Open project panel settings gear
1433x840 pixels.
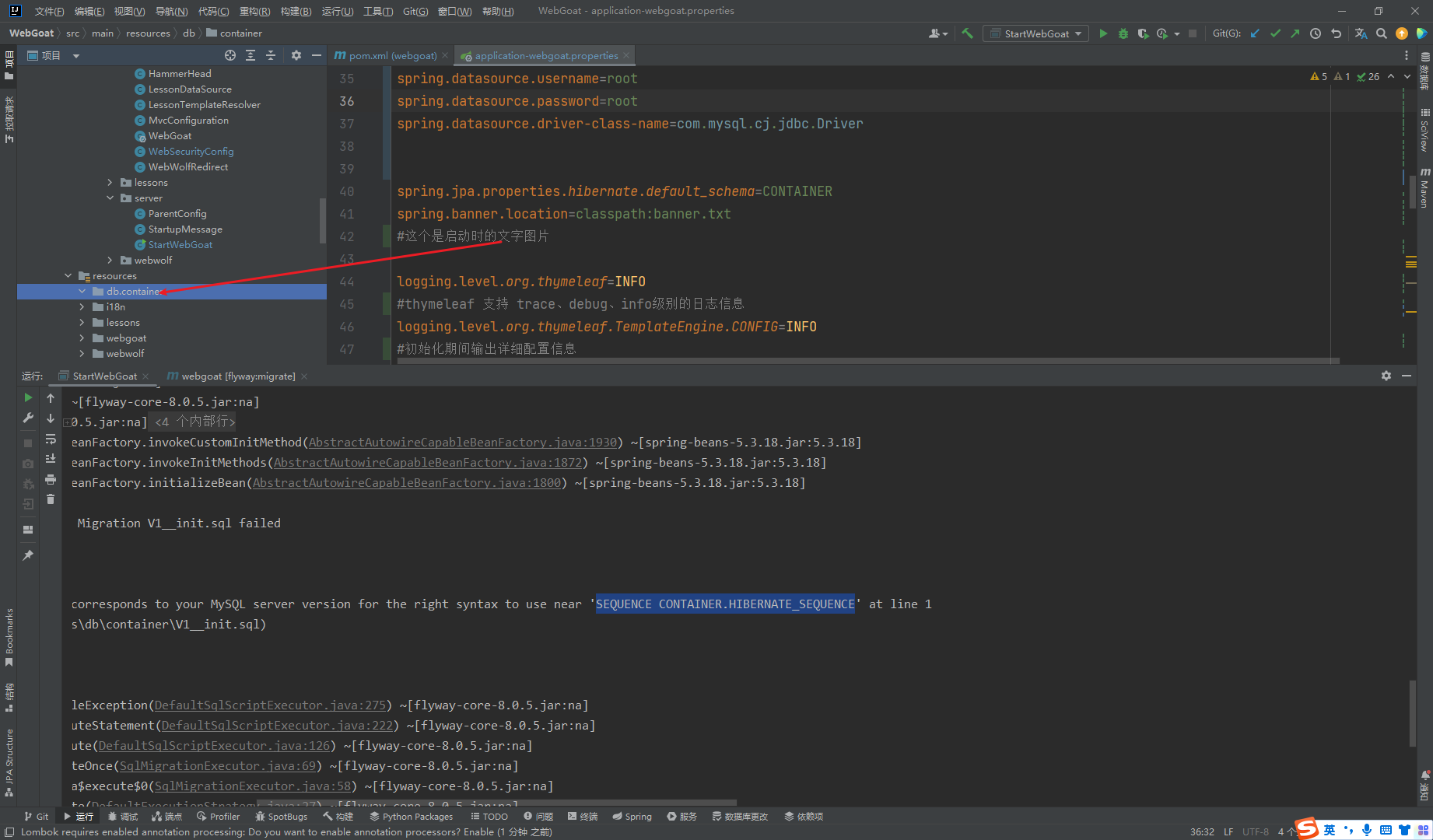pyautogui.click(x=296, y=55)
